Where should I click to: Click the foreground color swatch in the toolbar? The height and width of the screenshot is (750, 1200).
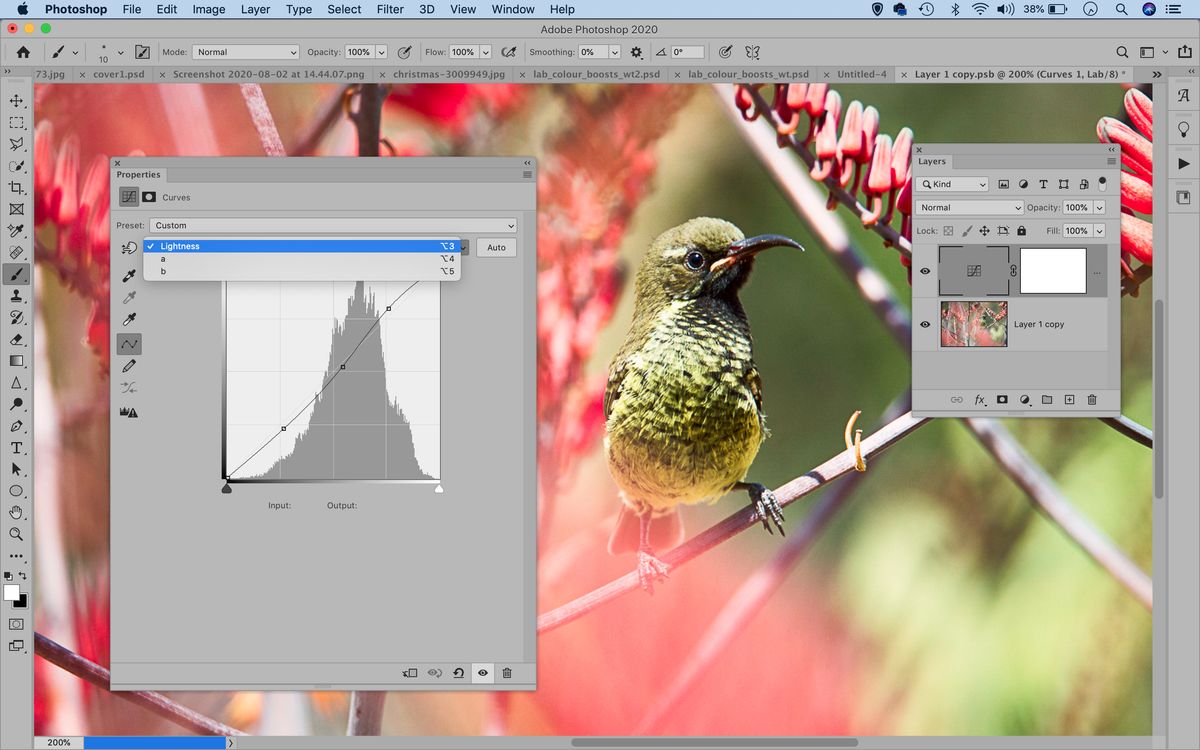12,593
